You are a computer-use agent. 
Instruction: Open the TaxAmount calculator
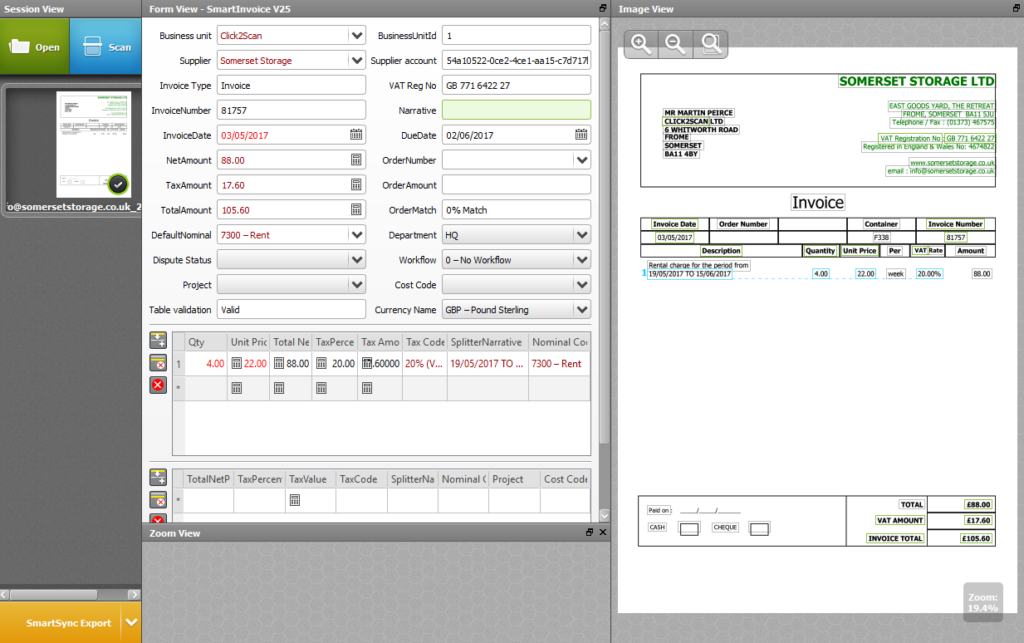(356, 185)
